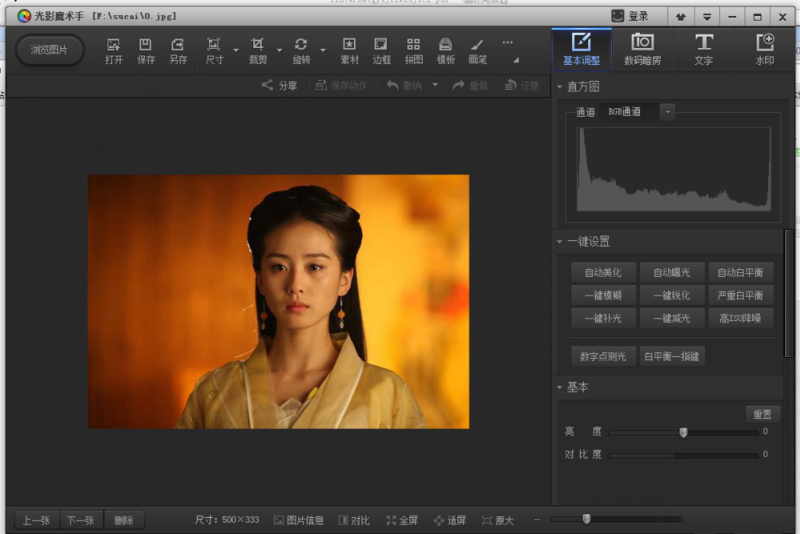800x534 pixels.
Task: Apply 严重白平衡 correction
Action: point(740,295)
